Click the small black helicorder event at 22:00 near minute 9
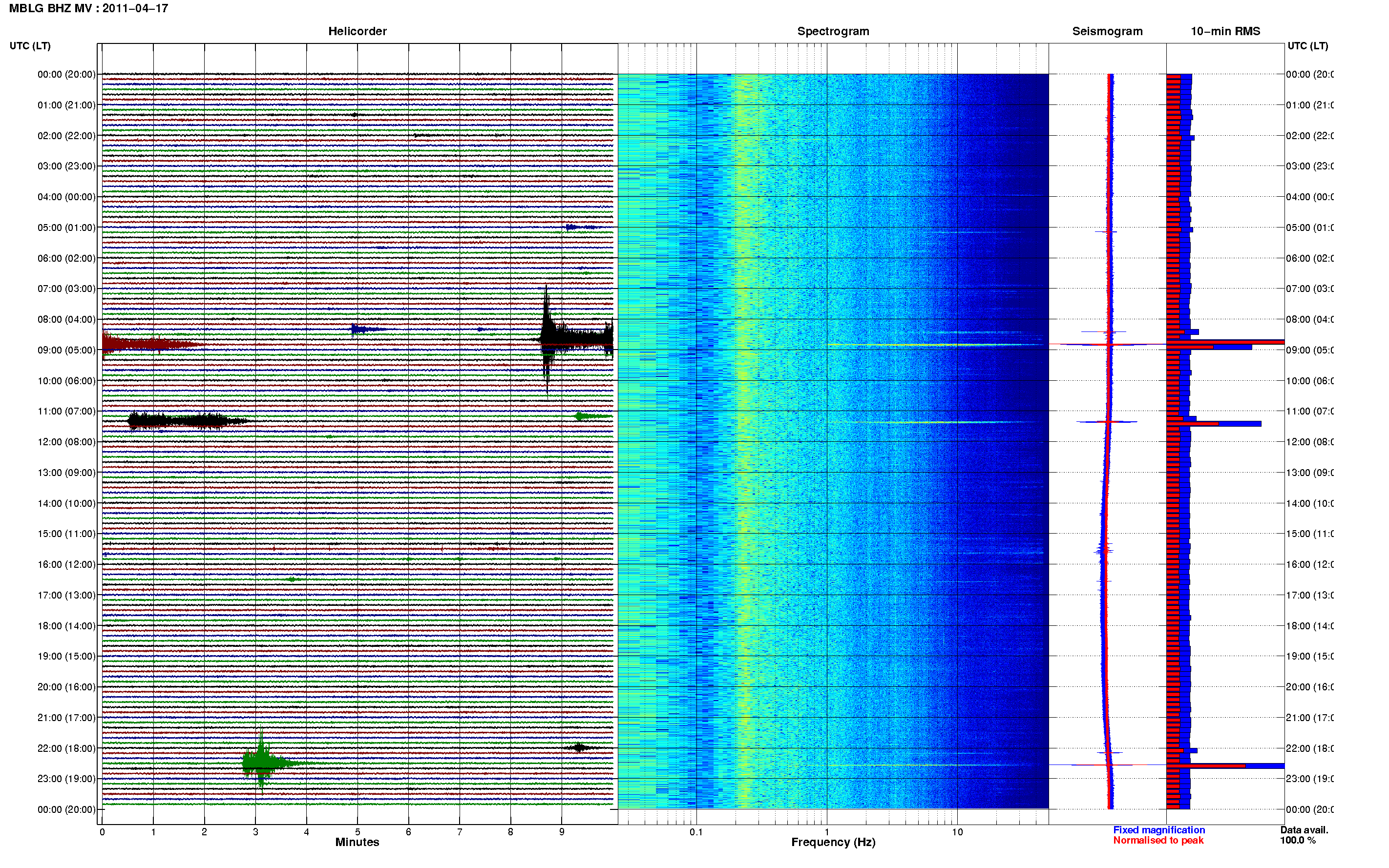 pyautogui.click(x=580, y=747)
